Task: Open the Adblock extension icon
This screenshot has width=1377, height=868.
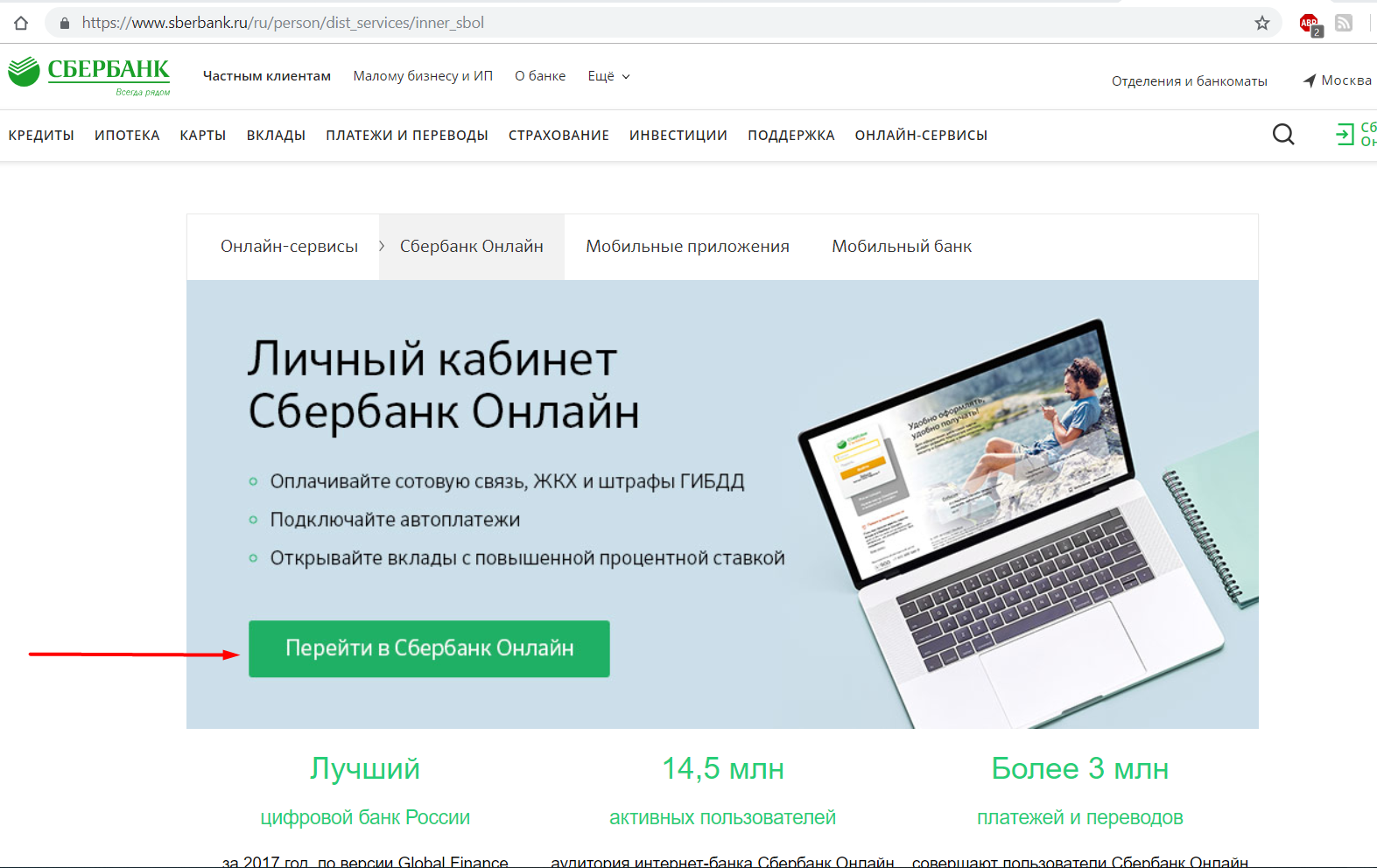Action: click(1310, 24)
